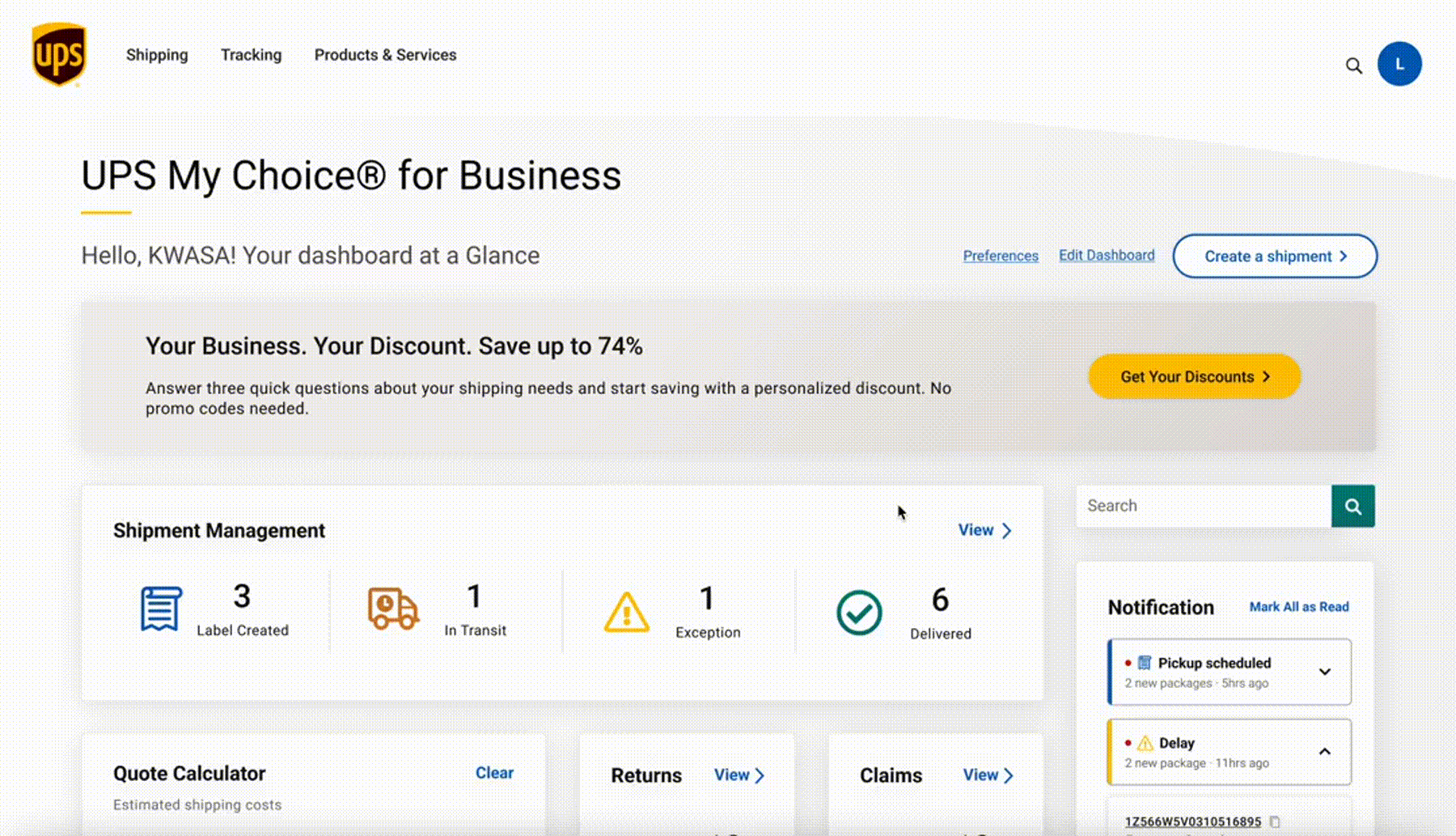1456x836 pixels.
Task: Click the 'Quote Calculator' heading
Action: (x=189, y=774)
